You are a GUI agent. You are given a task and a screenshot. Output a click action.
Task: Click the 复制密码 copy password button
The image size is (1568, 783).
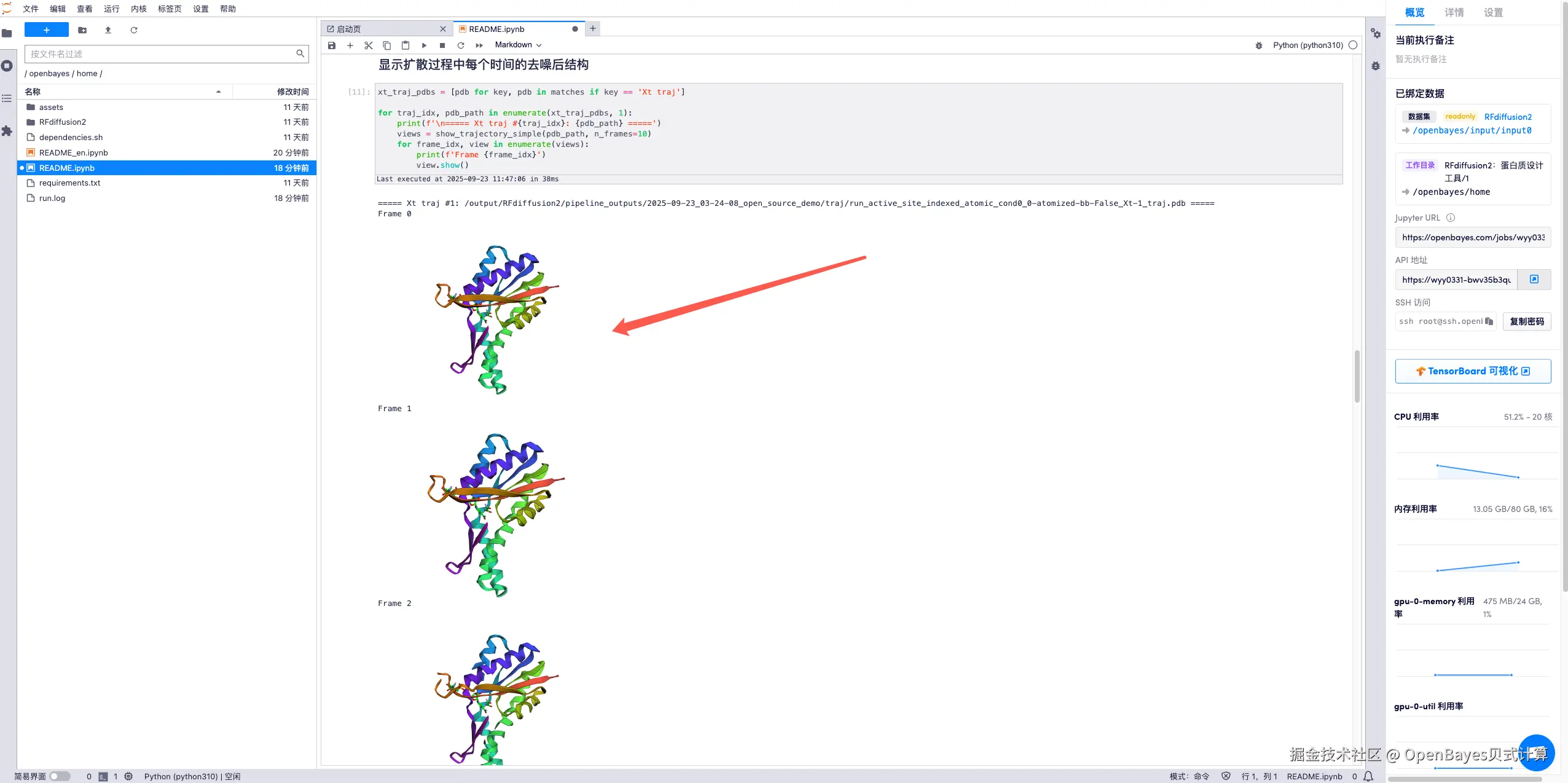[x=1526, y=321]
